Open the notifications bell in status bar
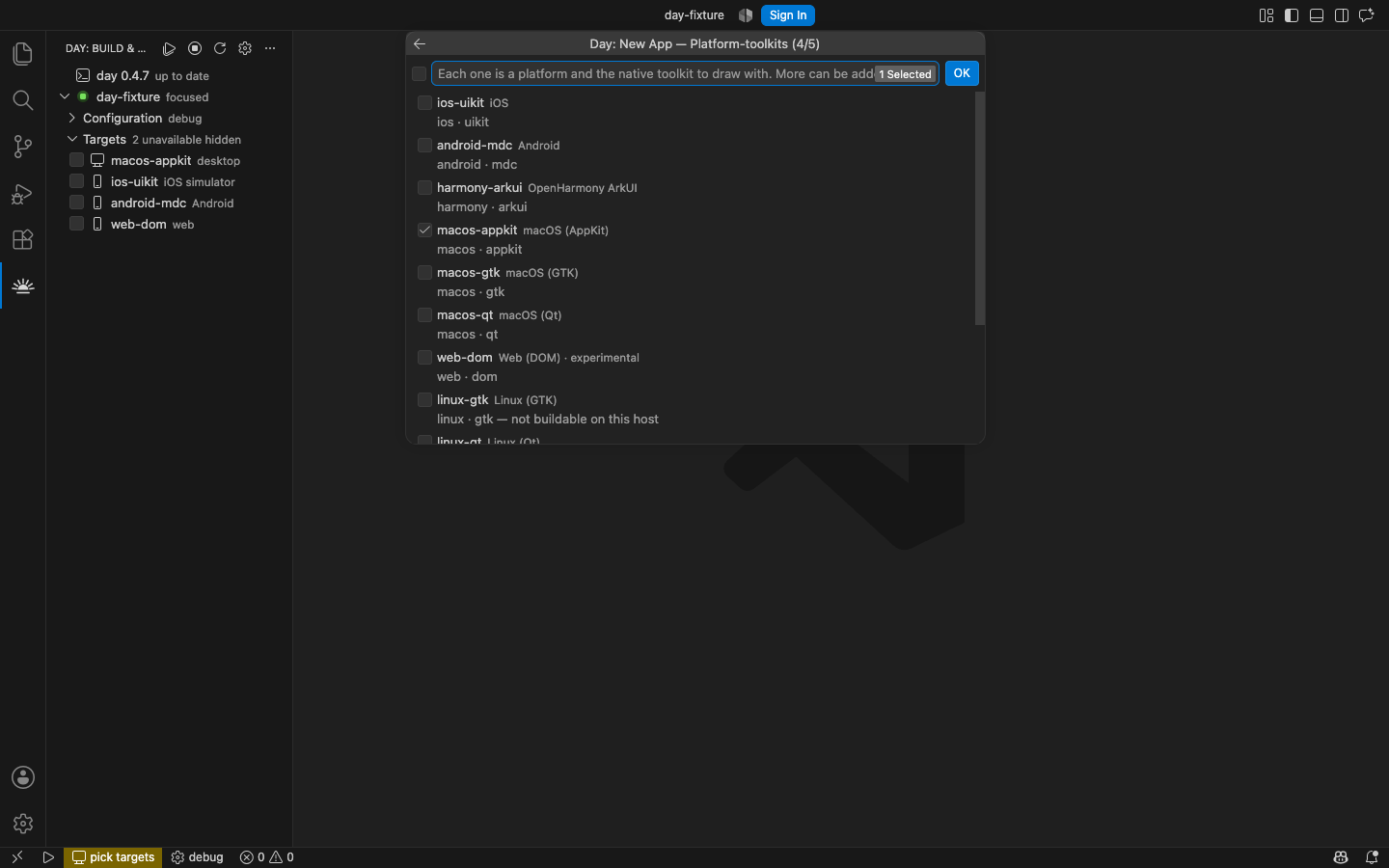Viewport: 1389px width, 868px height. [x=1372, y=857]
